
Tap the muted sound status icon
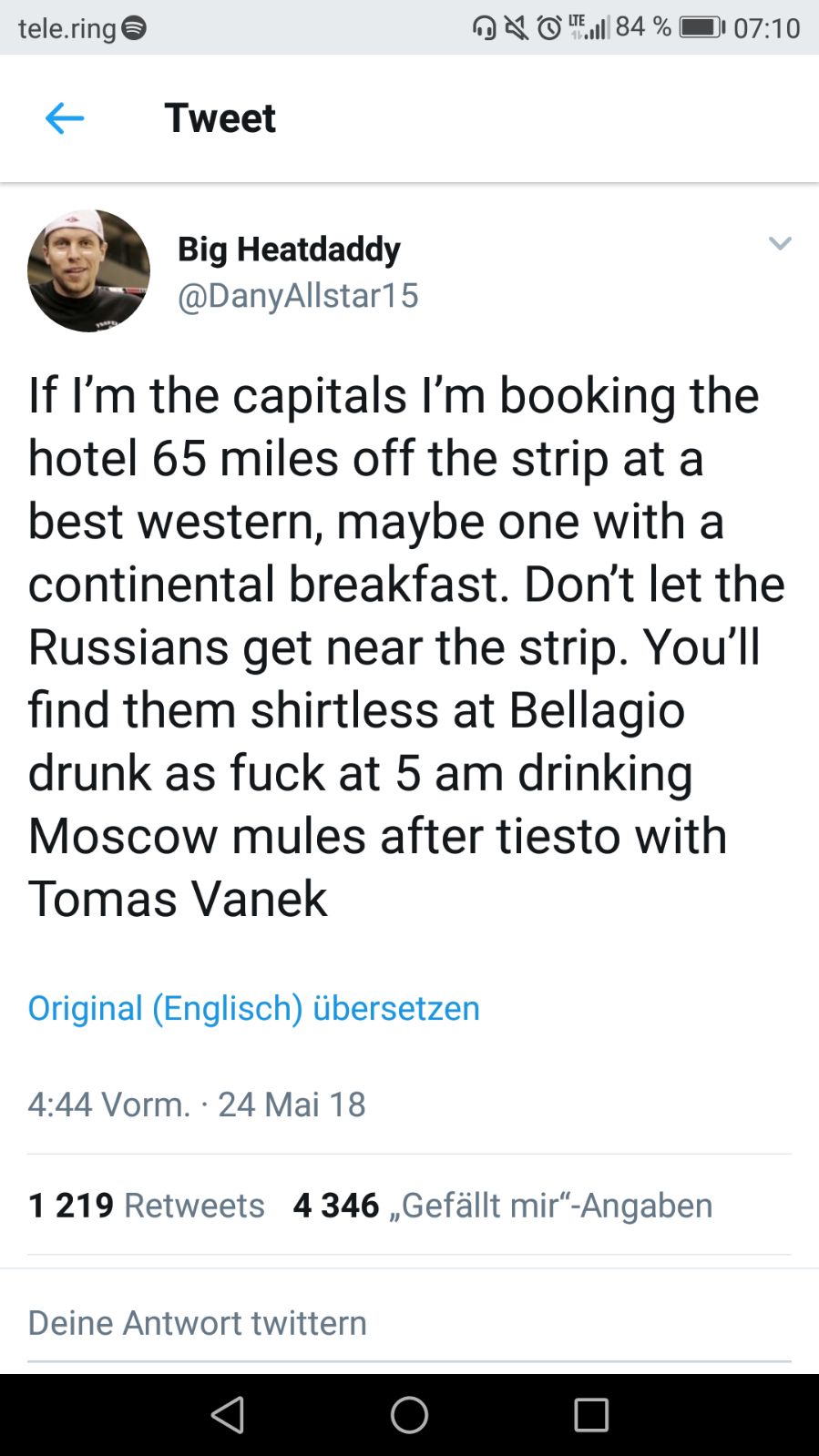(516, 28)
